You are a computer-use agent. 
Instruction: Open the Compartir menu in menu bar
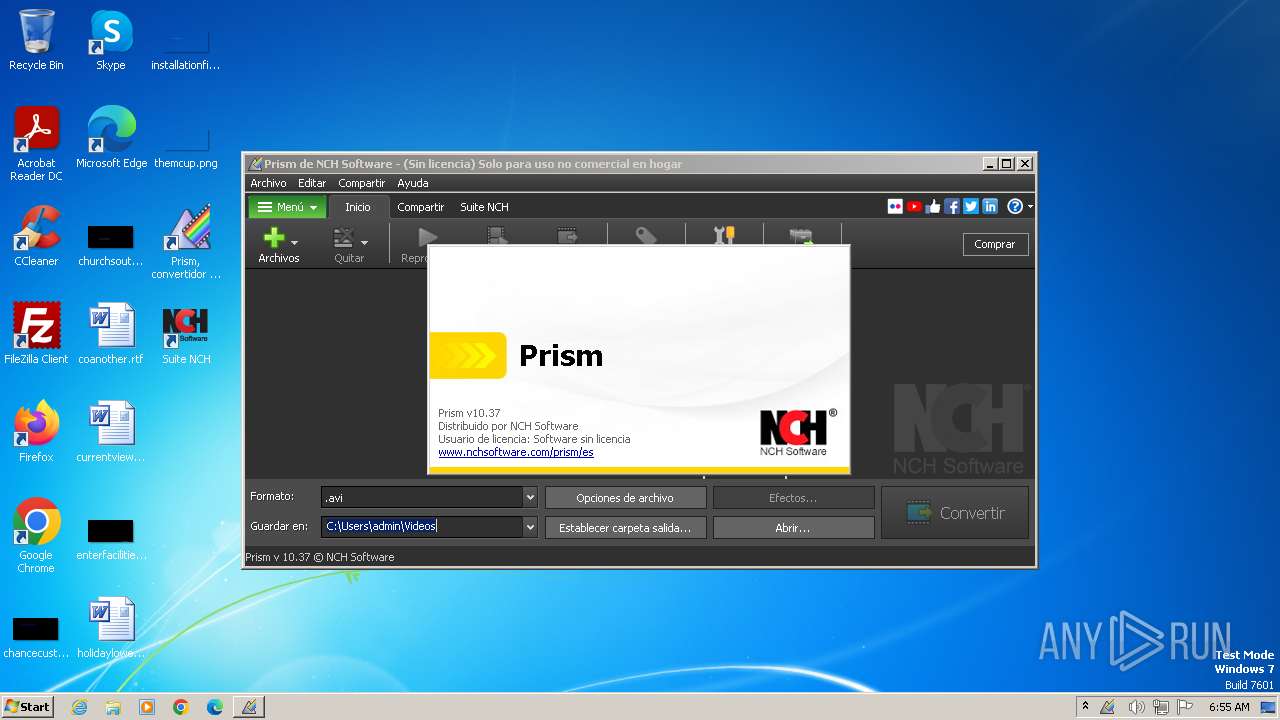coord(361,183)
